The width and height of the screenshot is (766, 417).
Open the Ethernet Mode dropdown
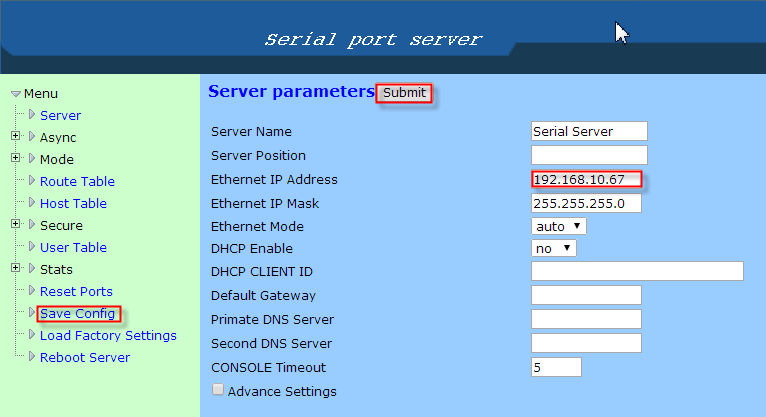[x=558, y=227]
